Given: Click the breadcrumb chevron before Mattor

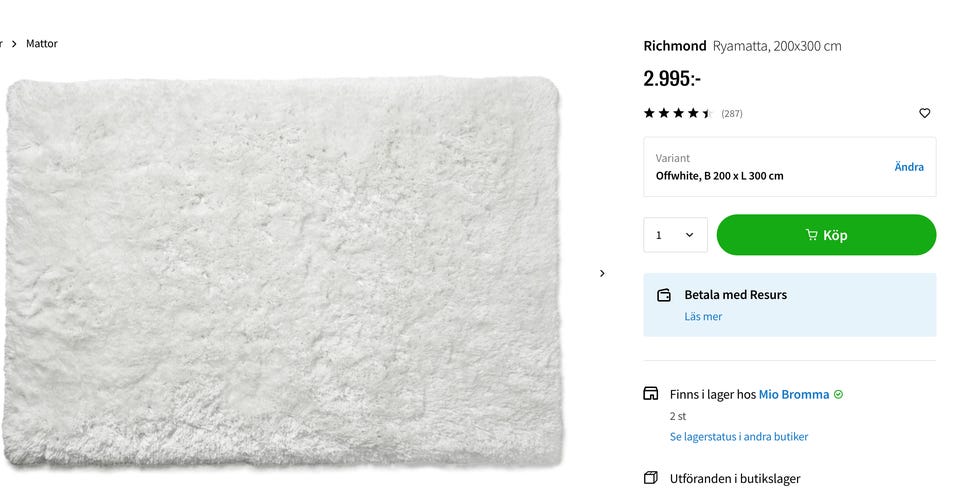Looking at the screenshot, I should pos(14,44).
